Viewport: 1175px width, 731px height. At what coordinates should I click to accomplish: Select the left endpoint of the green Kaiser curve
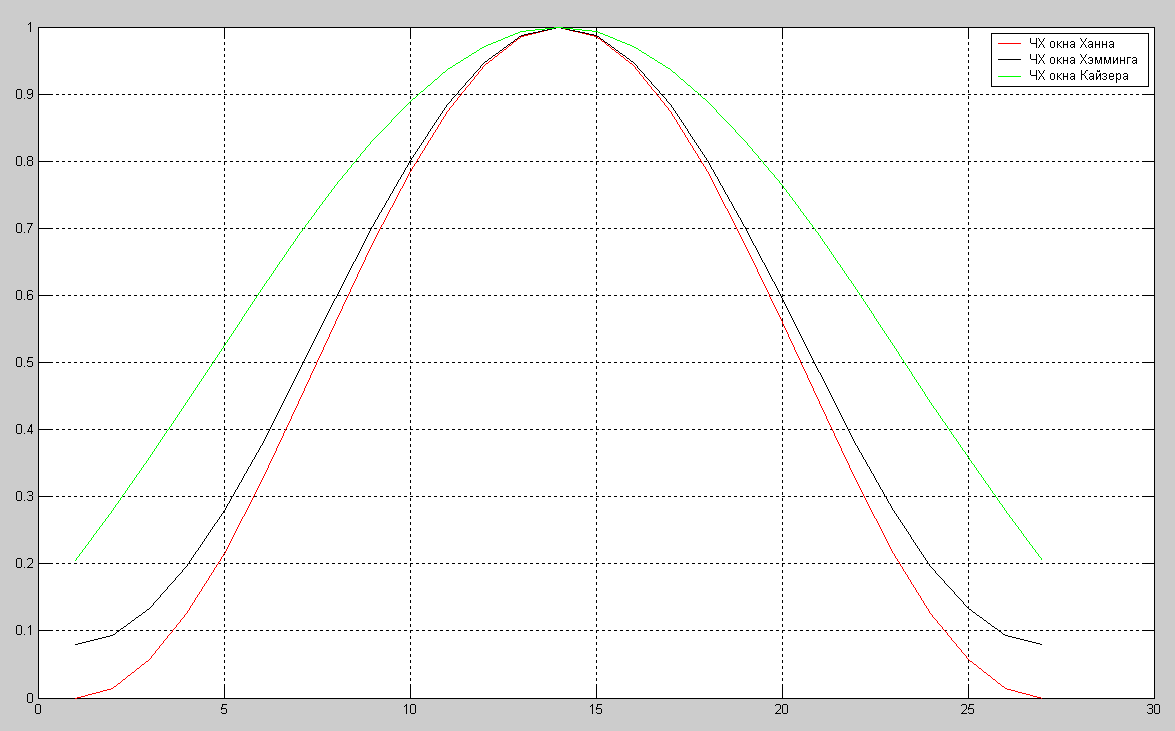(76, 560)
